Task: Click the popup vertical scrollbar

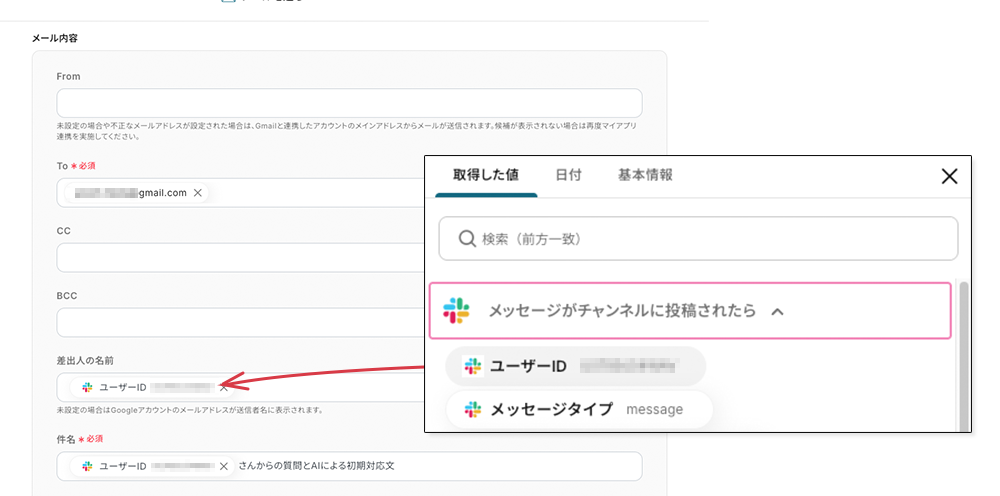Action: [x=964, y=357]
